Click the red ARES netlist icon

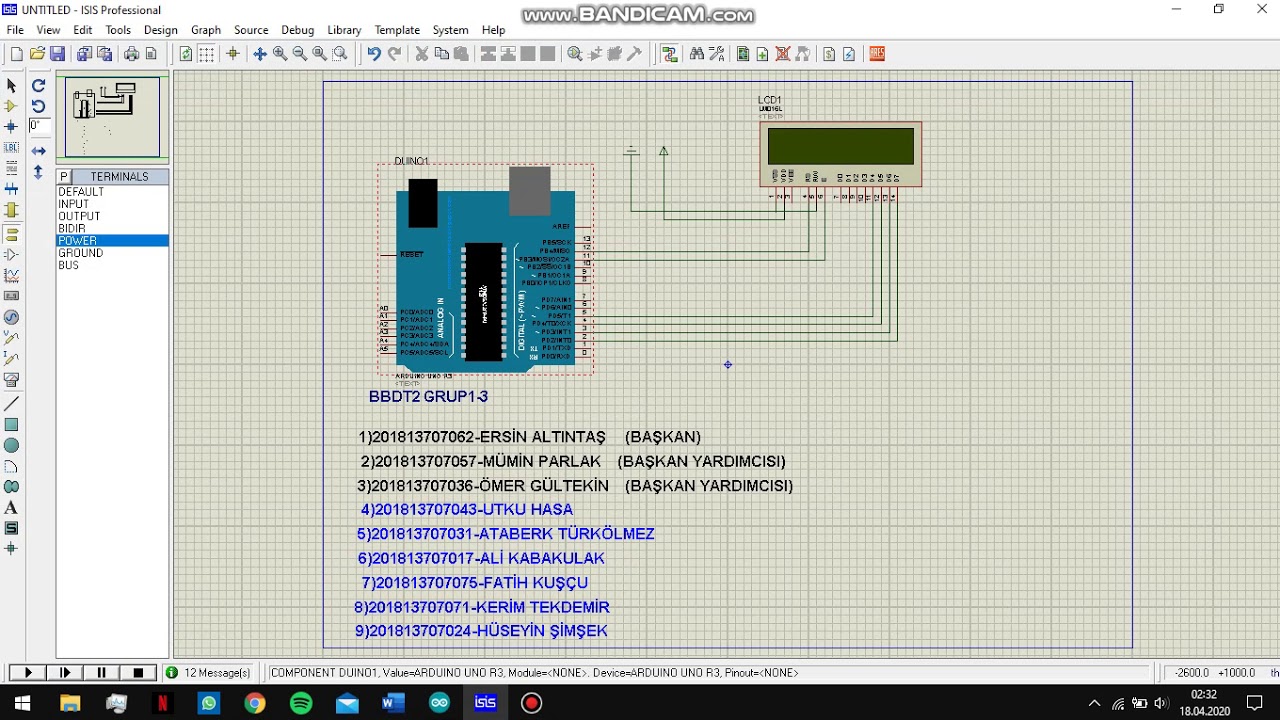coord(877,54)
